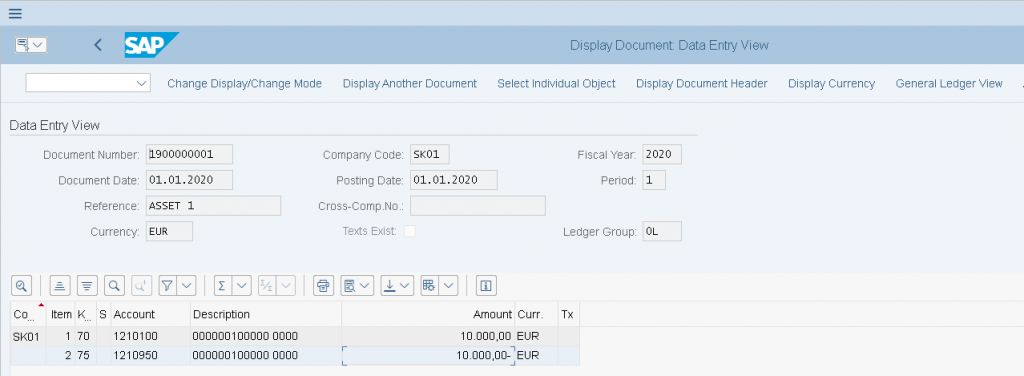The width and height of the screenshot is (1024, 376).
Task: Click the Cross-Comp.No. field
Action: pyautogui.click(x=477, y=205)
